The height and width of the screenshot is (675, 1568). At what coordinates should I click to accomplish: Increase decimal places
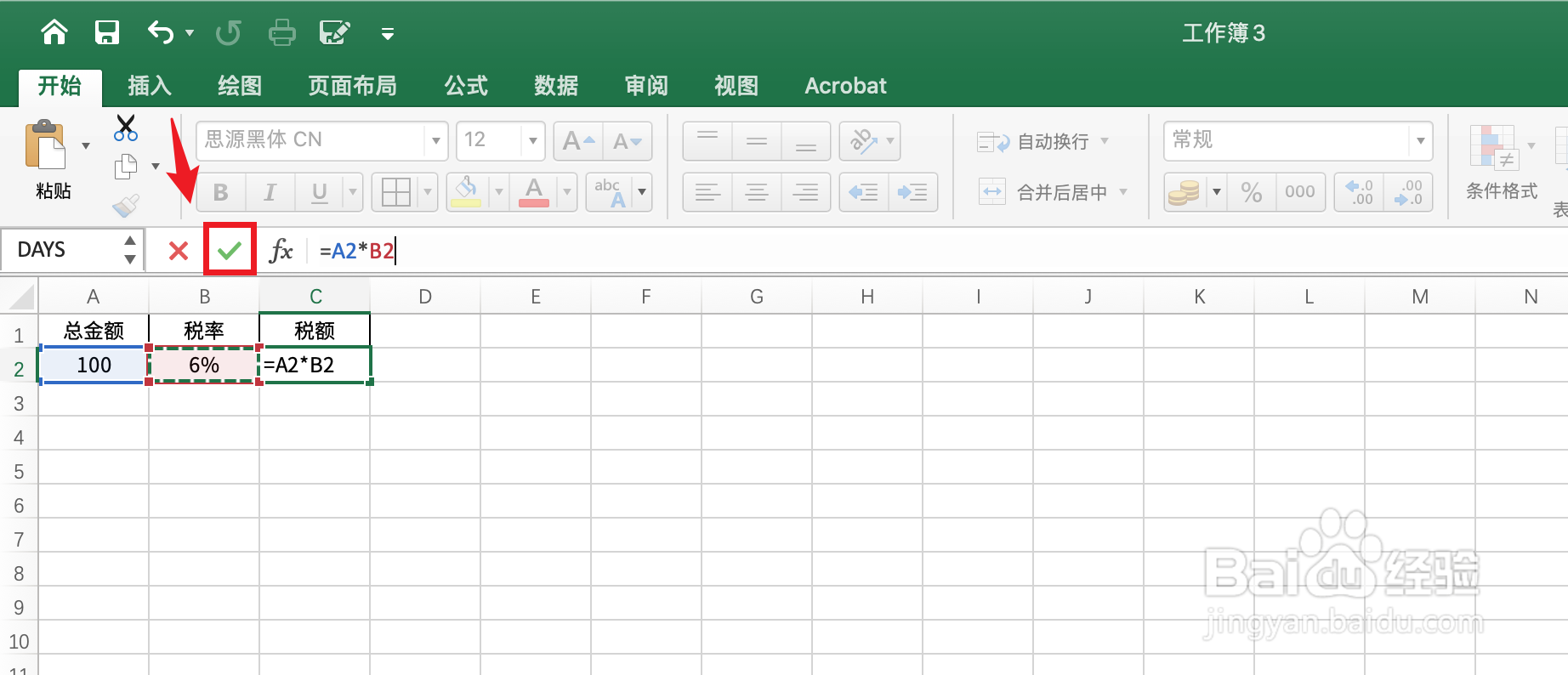point(1359,192)
